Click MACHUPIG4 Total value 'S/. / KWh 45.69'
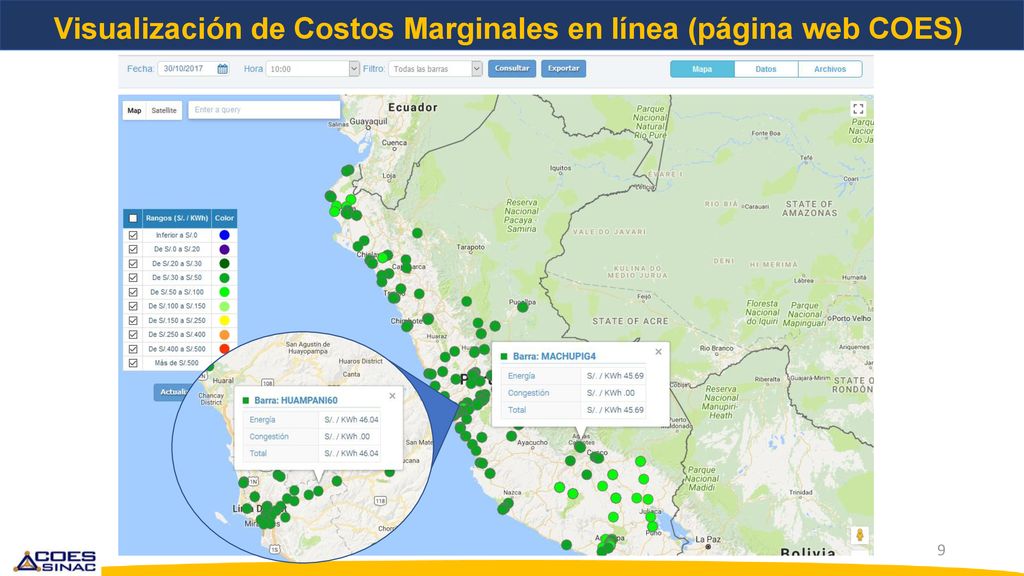 615,410
